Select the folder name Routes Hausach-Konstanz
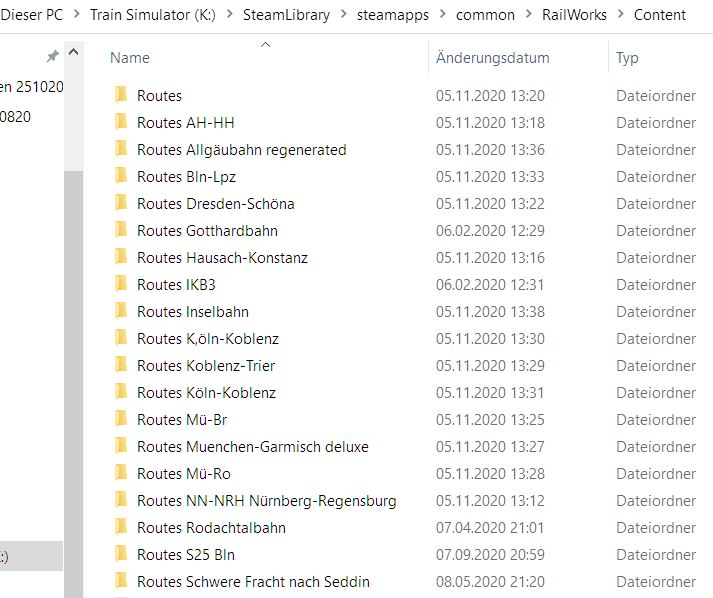 point(222,257)
